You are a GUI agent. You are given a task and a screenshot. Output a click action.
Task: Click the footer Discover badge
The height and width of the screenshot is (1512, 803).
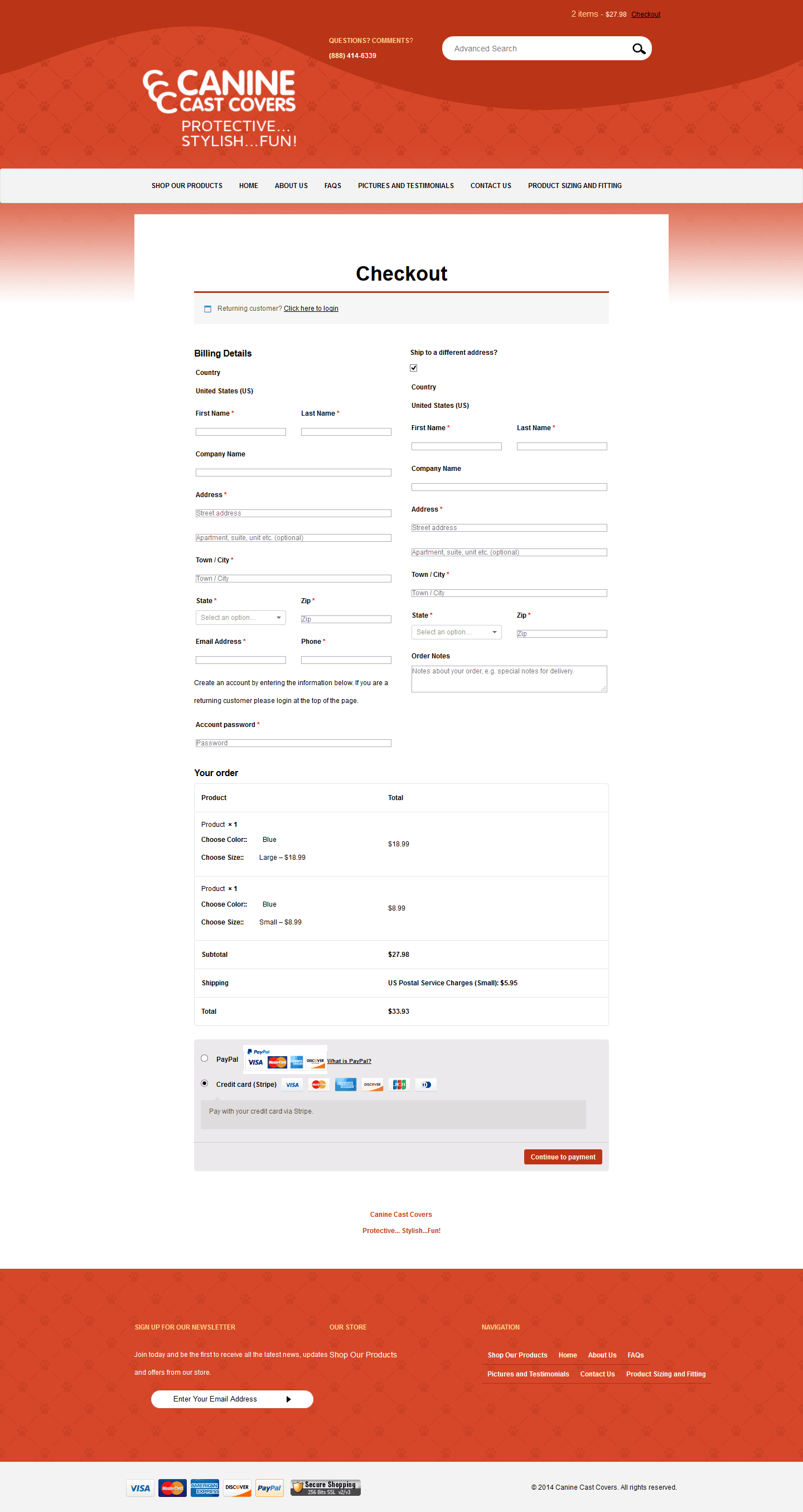237,1488
